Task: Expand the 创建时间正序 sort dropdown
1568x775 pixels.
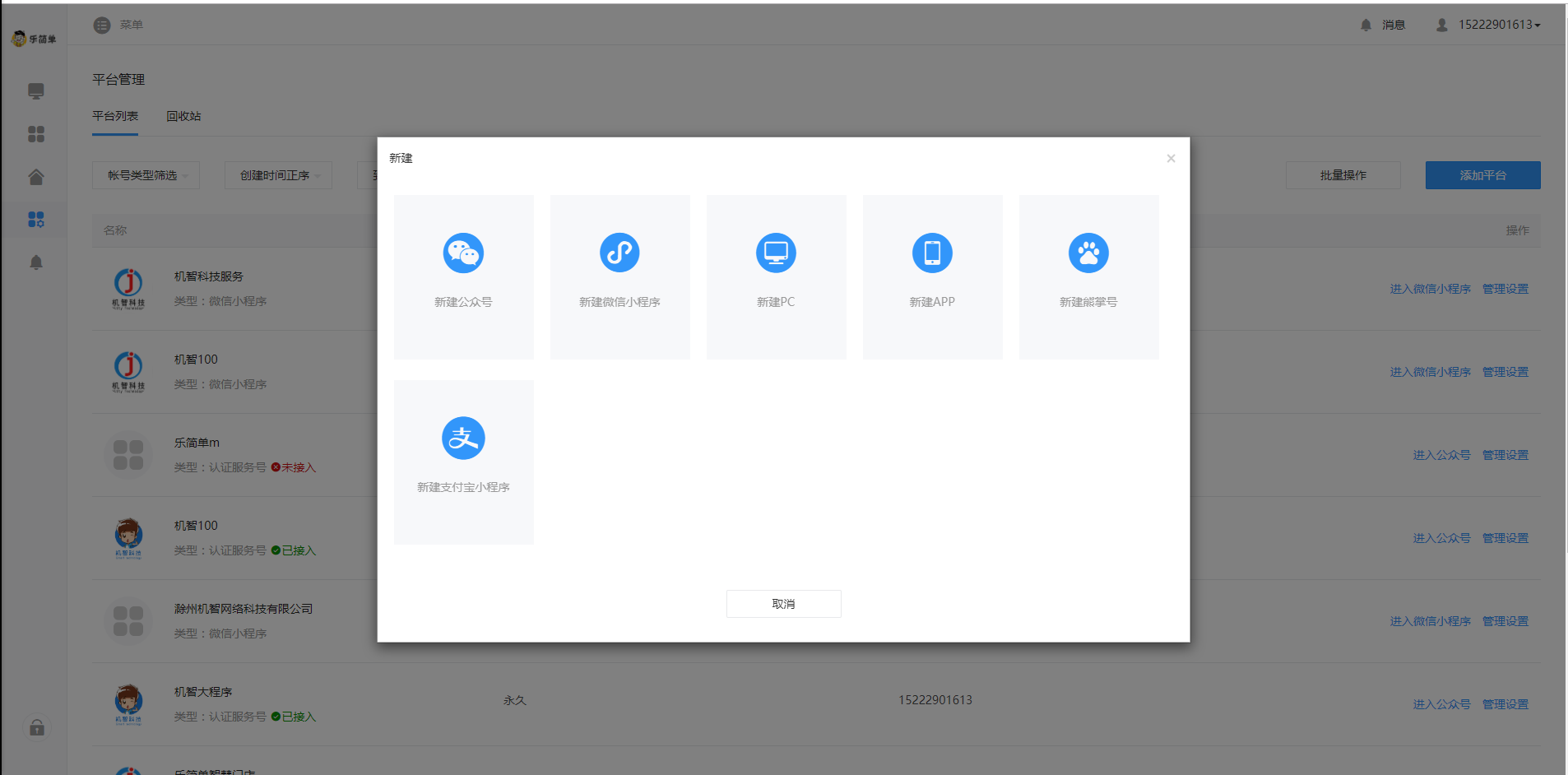Action: pyautogui.click(x=278, y=175)
